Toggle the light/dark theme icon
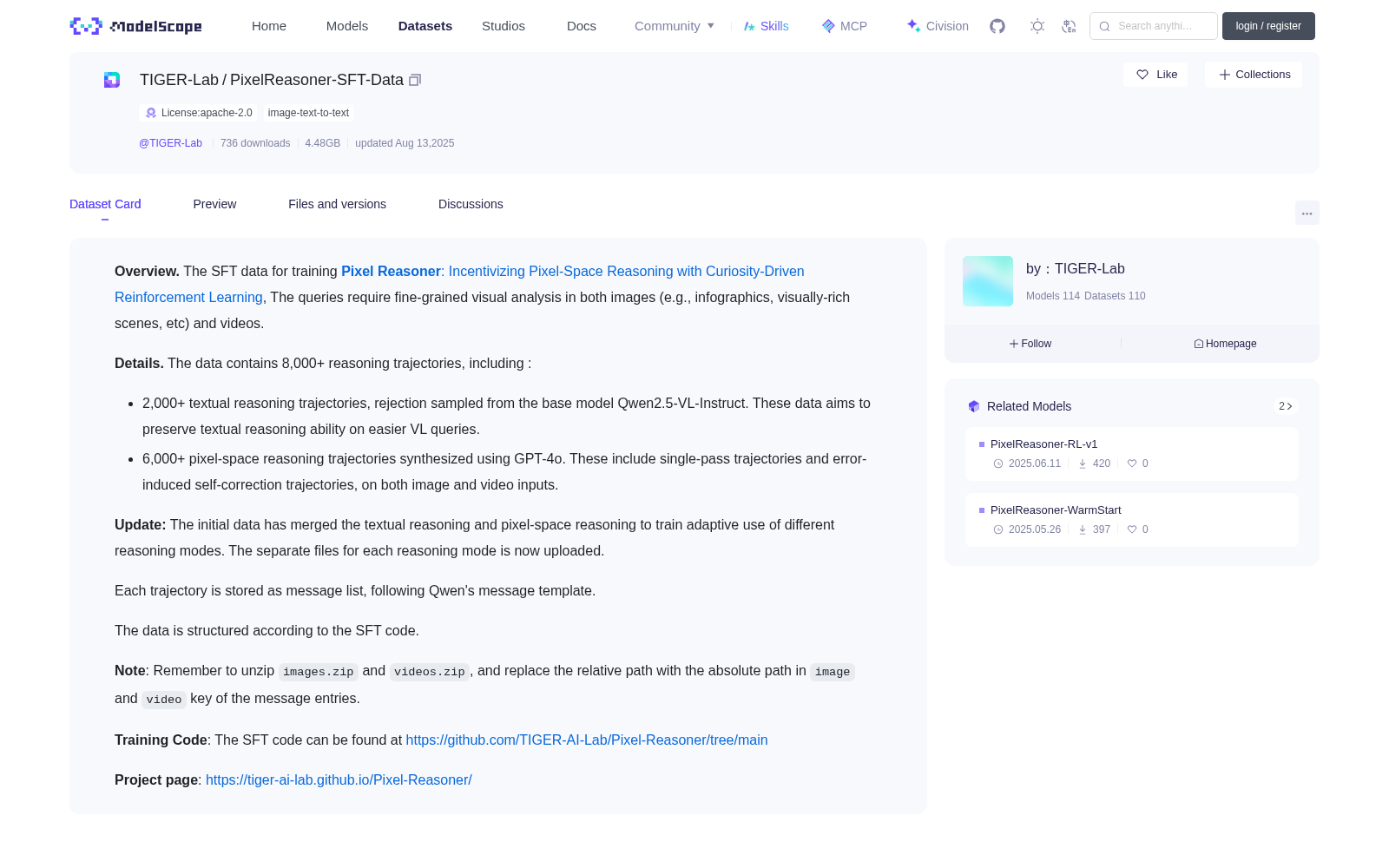Viewport: 1389px width, 868px height. pos(1037,26)
